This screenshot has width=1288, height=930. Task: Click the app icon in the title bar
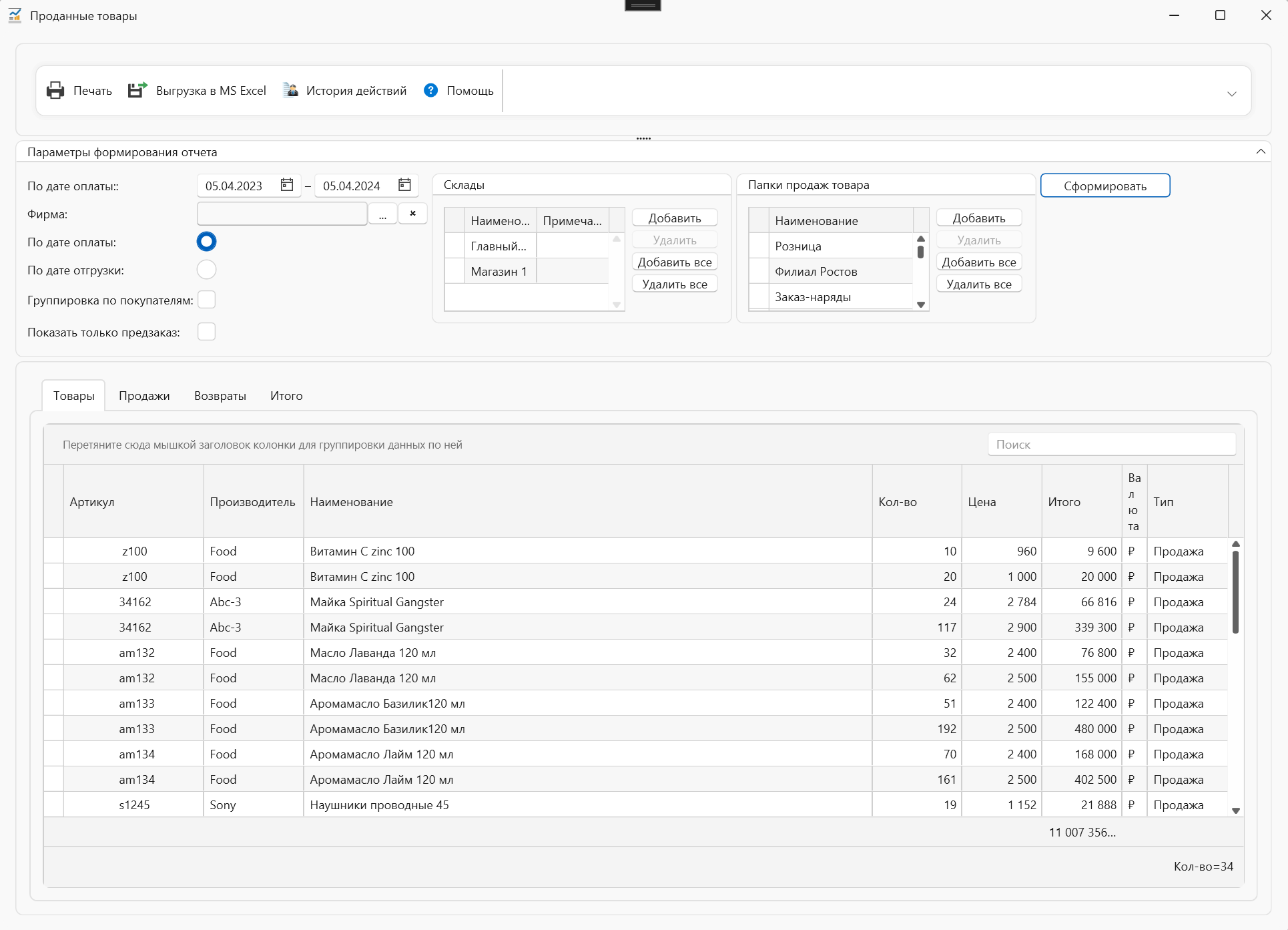point(15,15)
